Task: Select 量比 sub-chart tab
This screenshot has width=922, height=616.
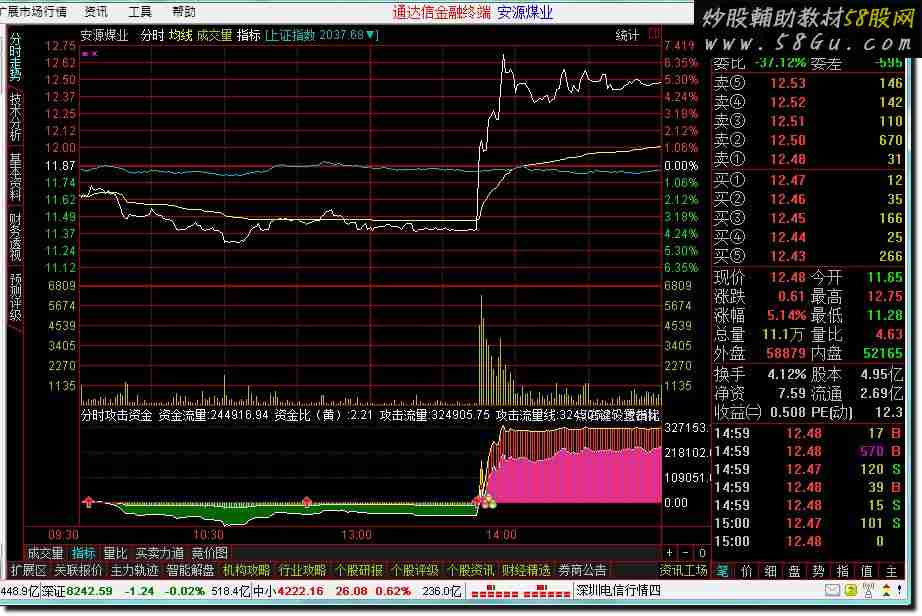Action: point(115,553)
